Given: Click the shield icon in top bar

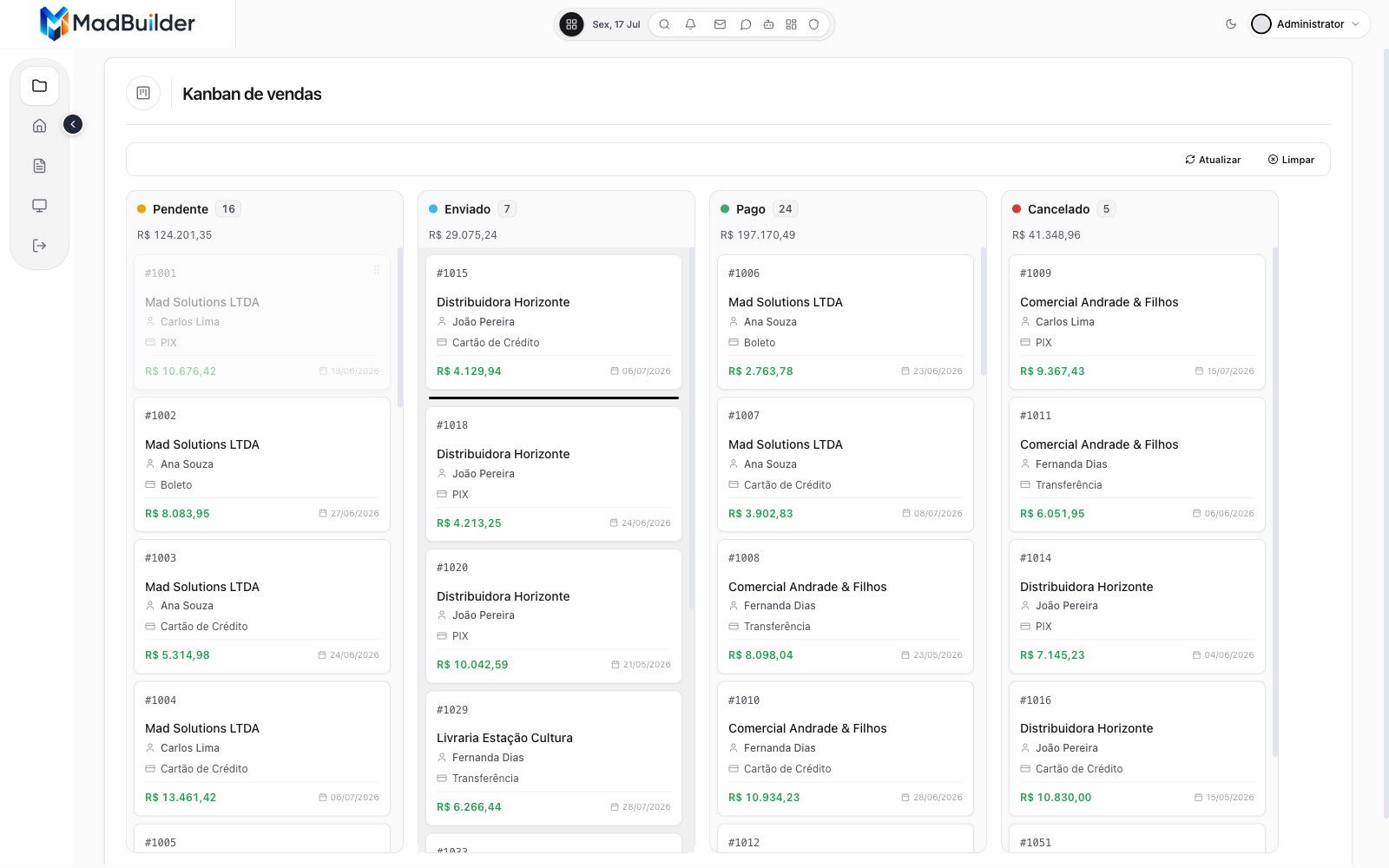Looking at the screenshot, I should (813, 24).
